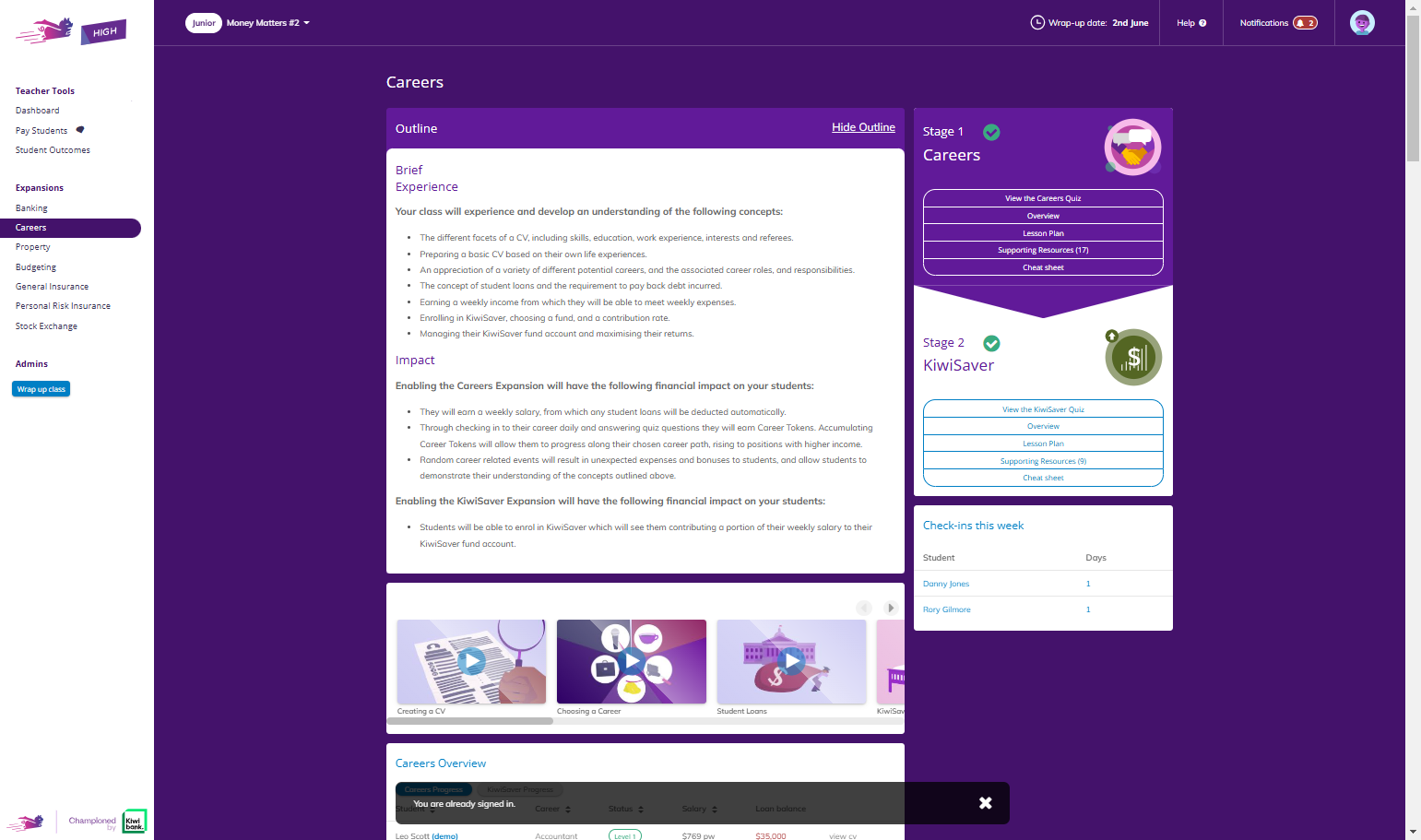Open Stock Exchange expansion in sidebar
This screenshot has width=1421, height=840.
(46, 326)
